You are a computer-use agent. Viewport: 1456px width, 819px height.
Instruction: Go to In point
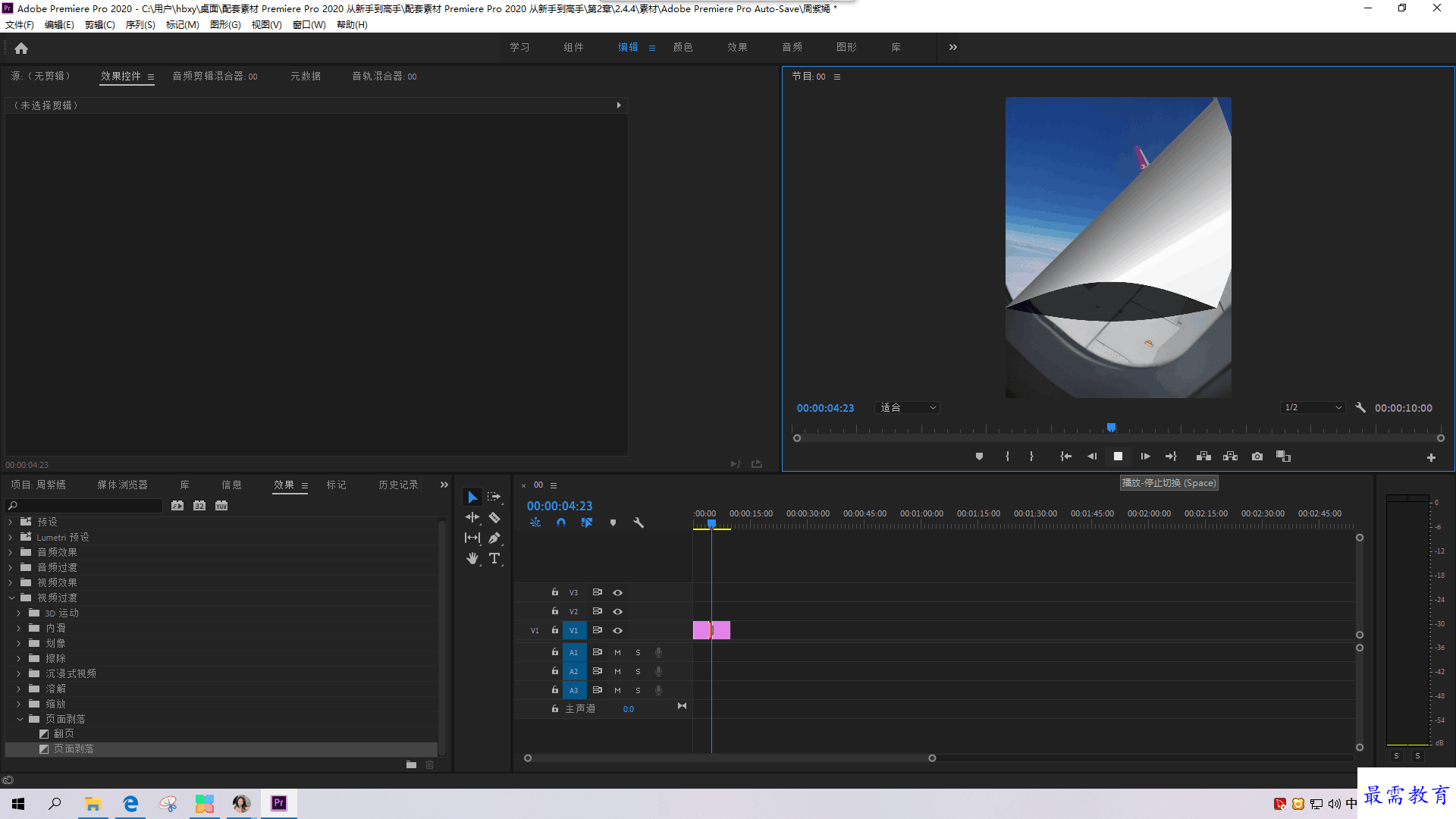(x=1065, y=457)
